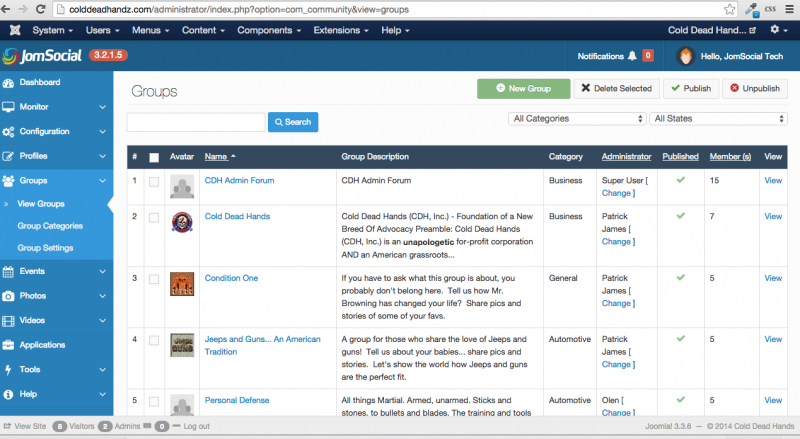Open the Extensions menu
800x439 pixels.
(341, 30)
